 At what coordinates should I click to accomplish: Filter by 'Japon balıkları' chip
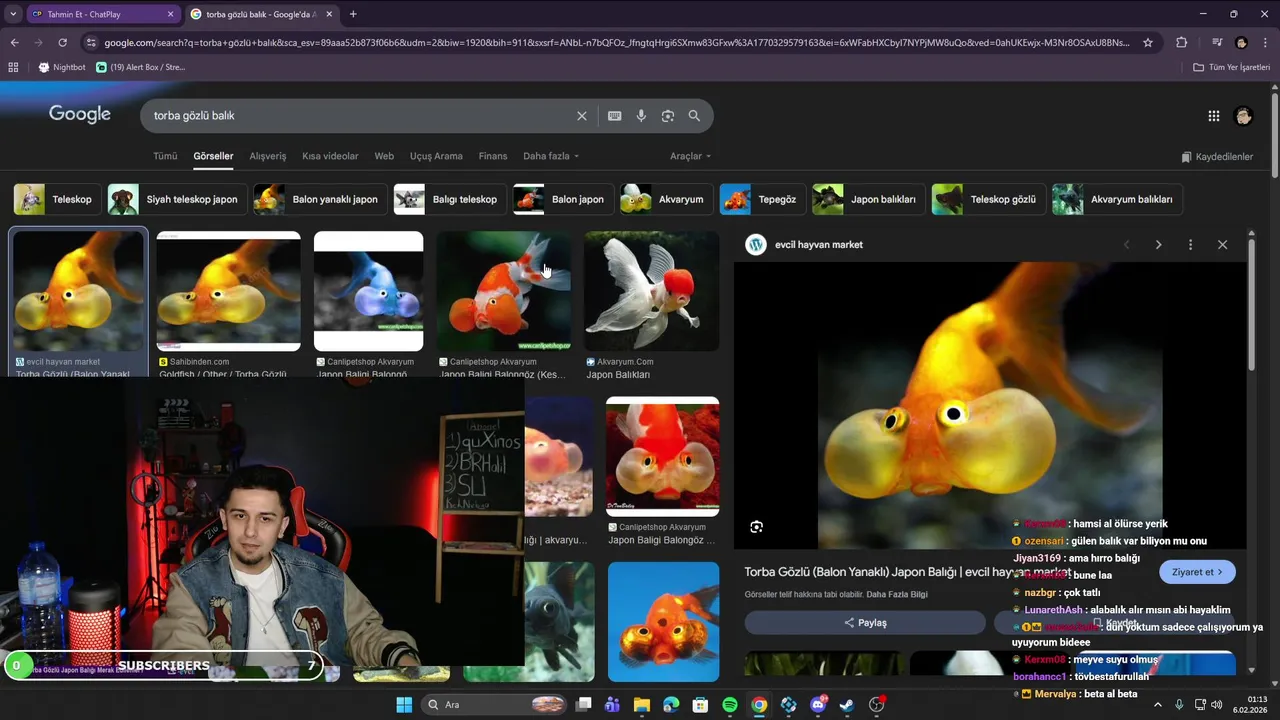click(868, 199)
